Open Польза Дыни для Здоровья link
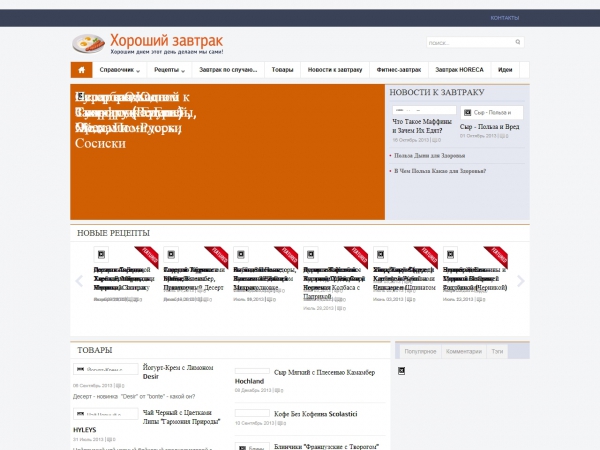Screen dimensions: 600x450 coord(430,156)
